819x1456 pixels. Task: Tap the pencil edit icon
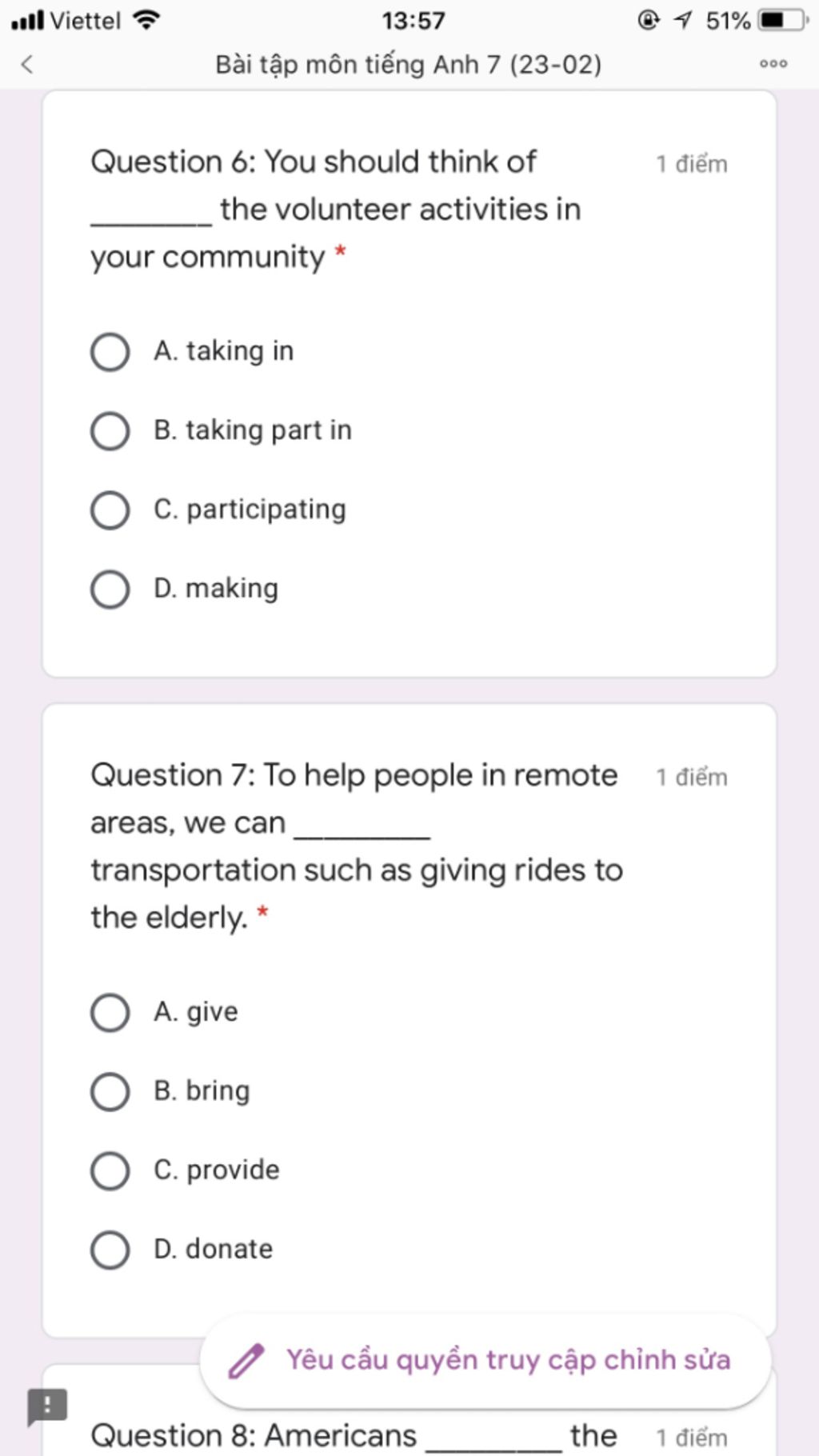246,1361
